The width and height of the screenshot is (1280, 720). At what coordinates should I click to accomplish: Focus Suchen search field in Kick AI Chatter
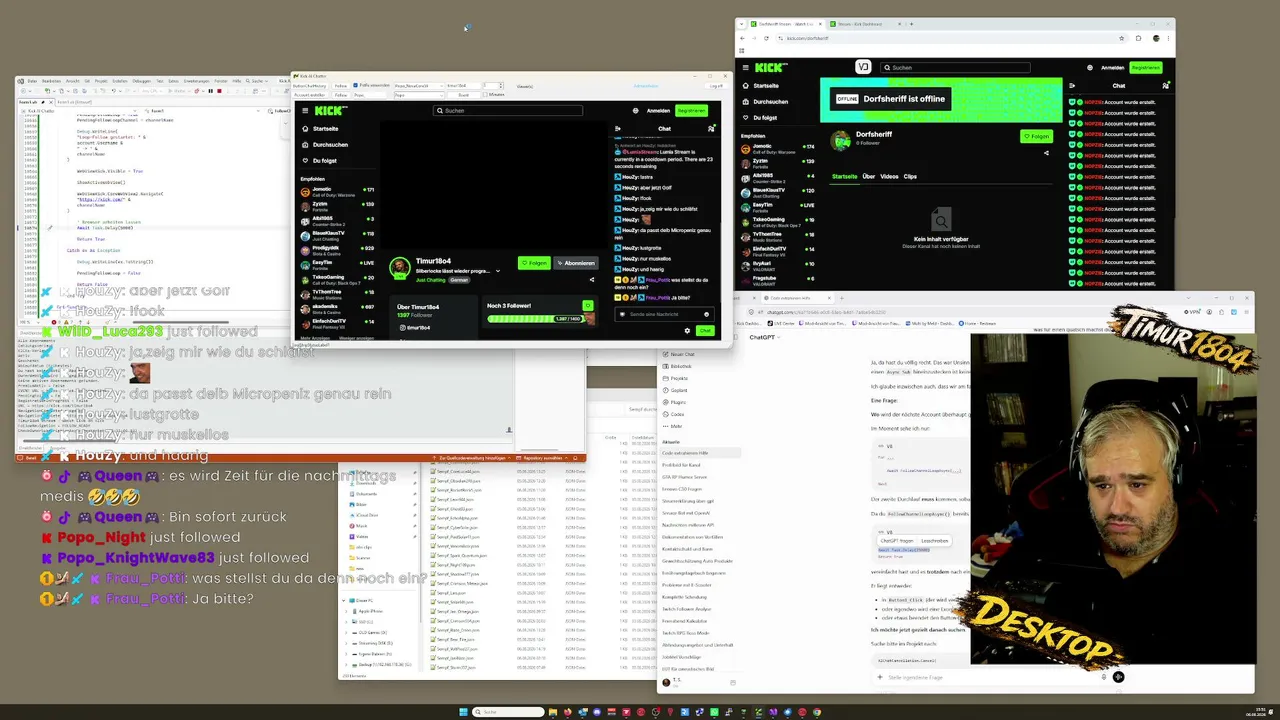coord(508,111)
